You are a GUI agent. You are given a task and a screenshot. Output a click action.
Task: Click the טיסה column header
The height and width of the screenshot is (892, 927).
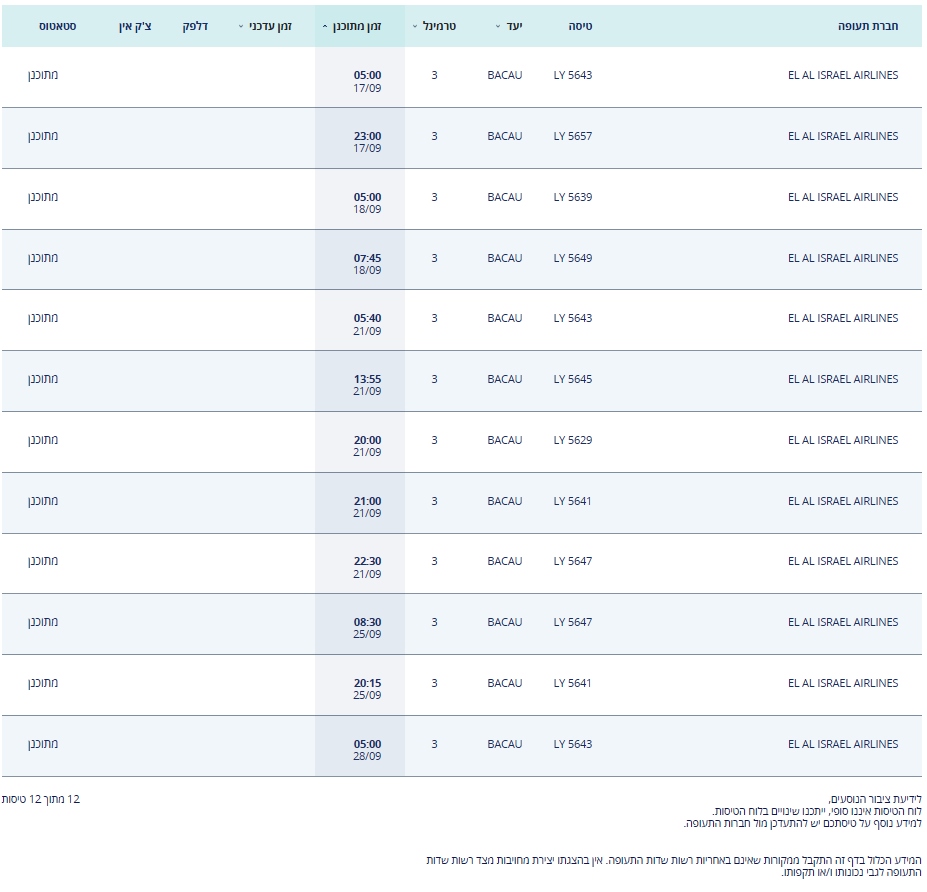point(580,26)
